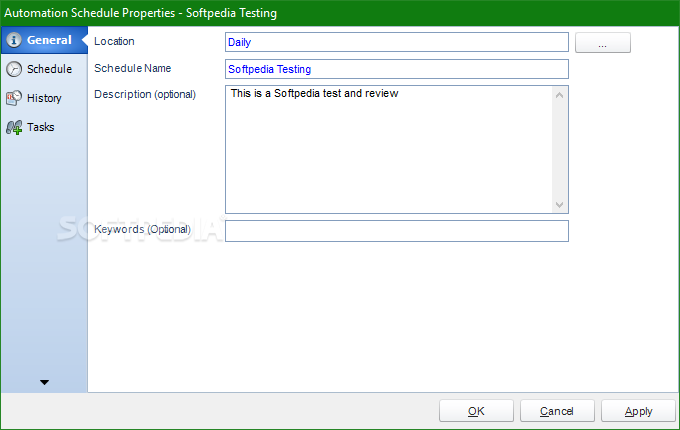Click the Cancel button
This screenshot has width=680, height=430.
click(x=557, y=411)
